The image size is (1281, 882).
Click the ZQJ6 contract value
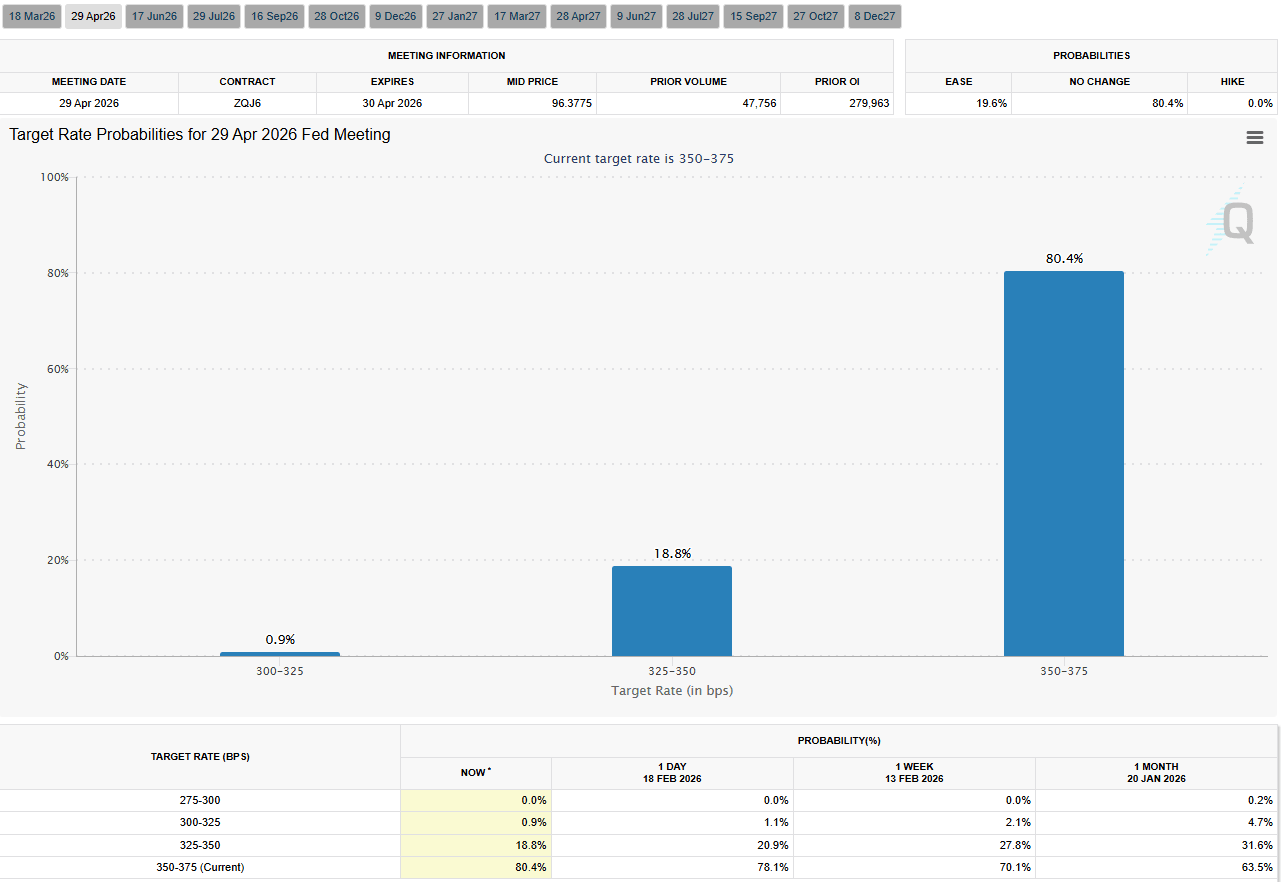click(x=247, y=103)
